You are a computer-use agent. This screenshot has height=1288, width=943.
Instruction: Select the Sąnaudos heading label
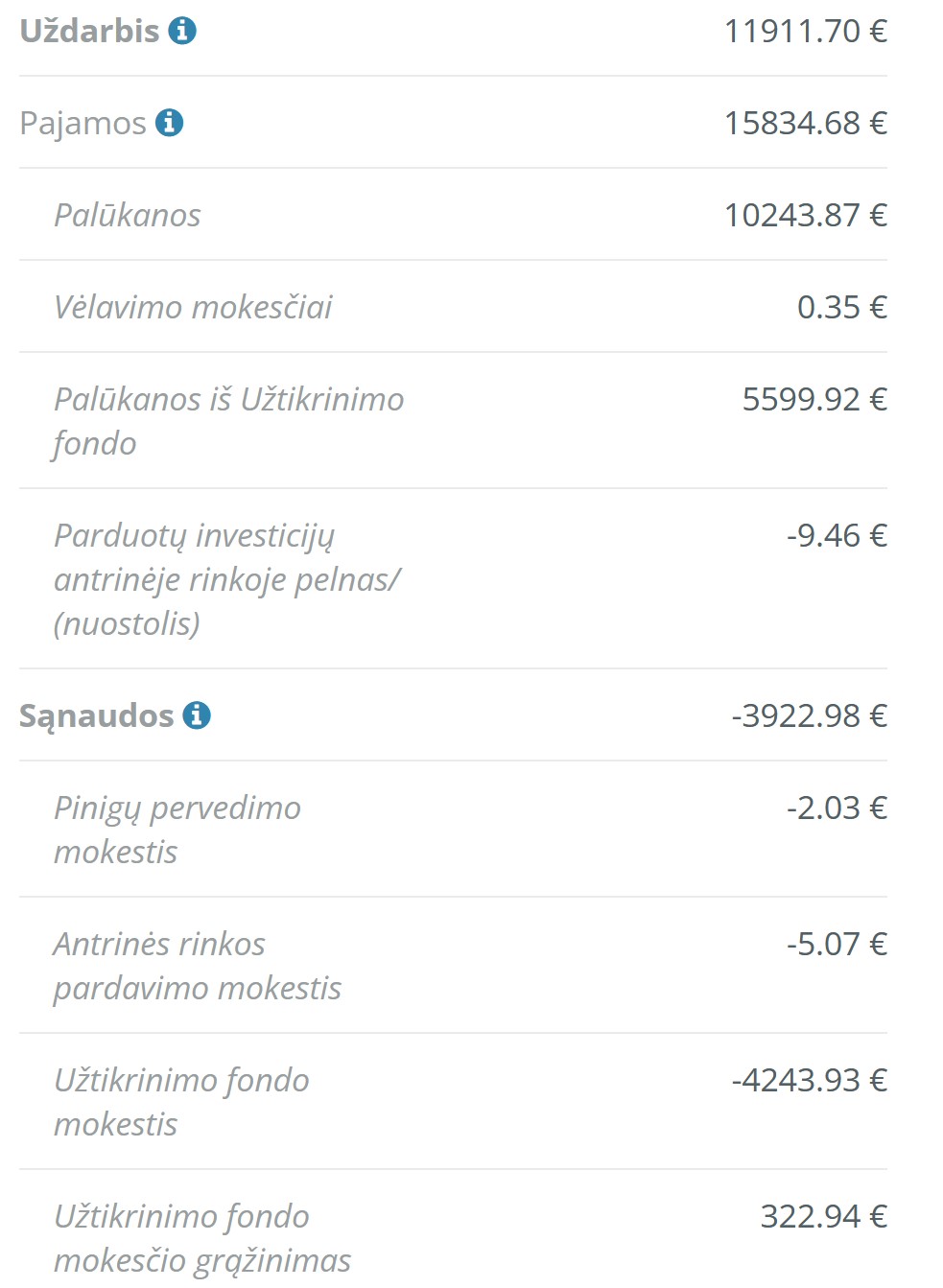click(96, 715)
